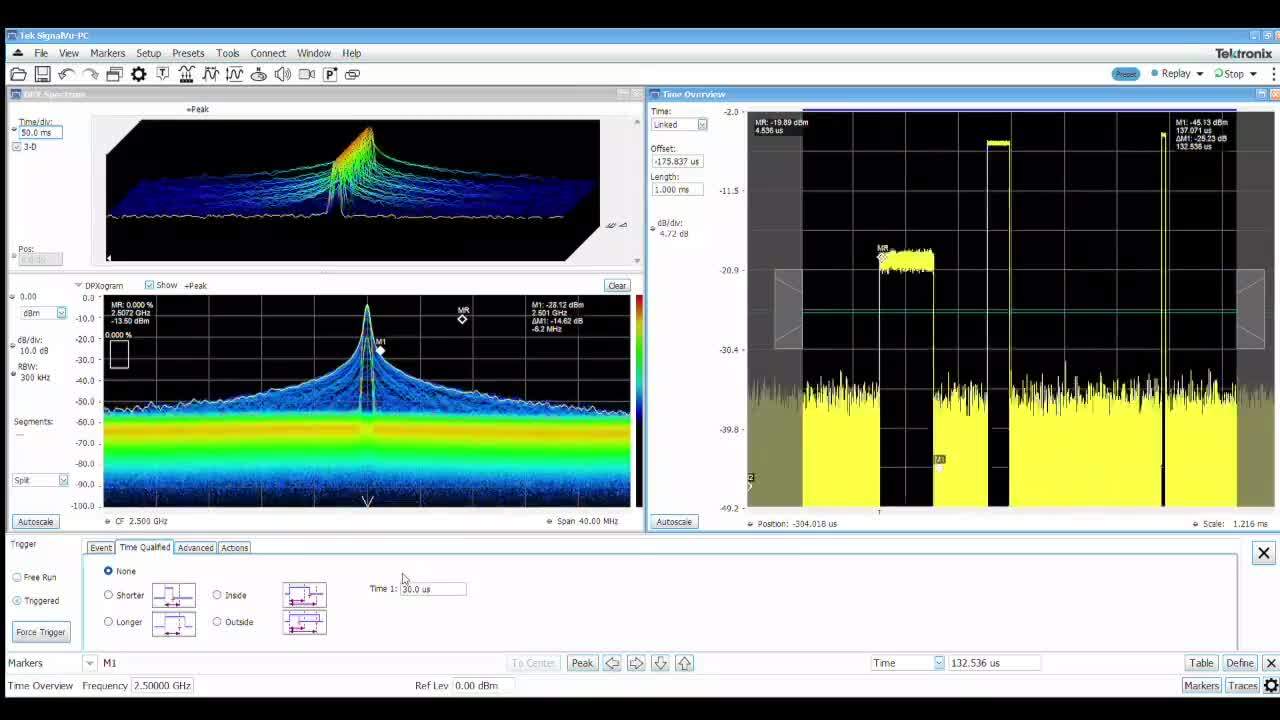Screen dimensions: 1280x720
Task: Click the audio demodulation speaker icon
Action: pyautogui.click(x=281, y=73)
